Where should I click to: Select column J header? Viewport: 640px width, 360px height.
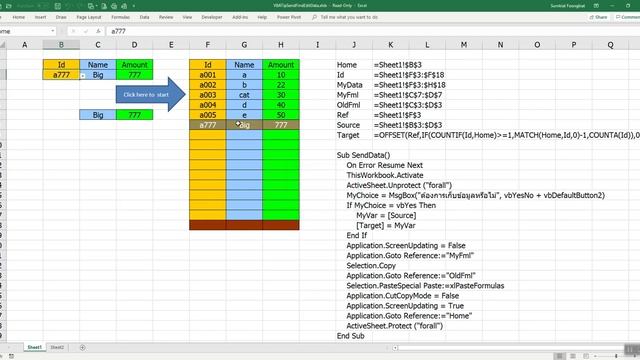(354, 44)
